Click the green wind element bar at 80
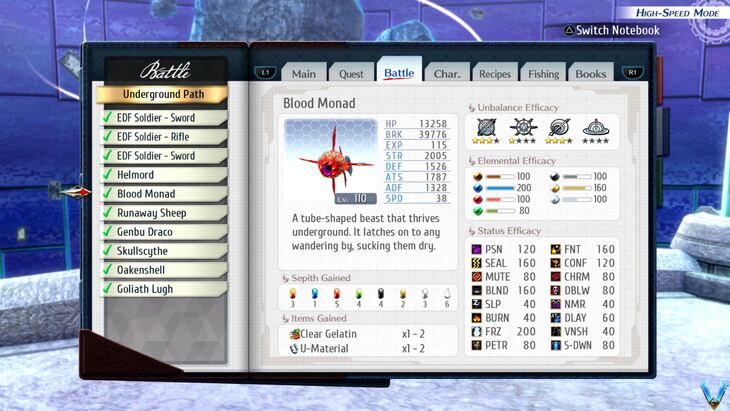The height and width of the screenshot is (411, 730). 500,211
